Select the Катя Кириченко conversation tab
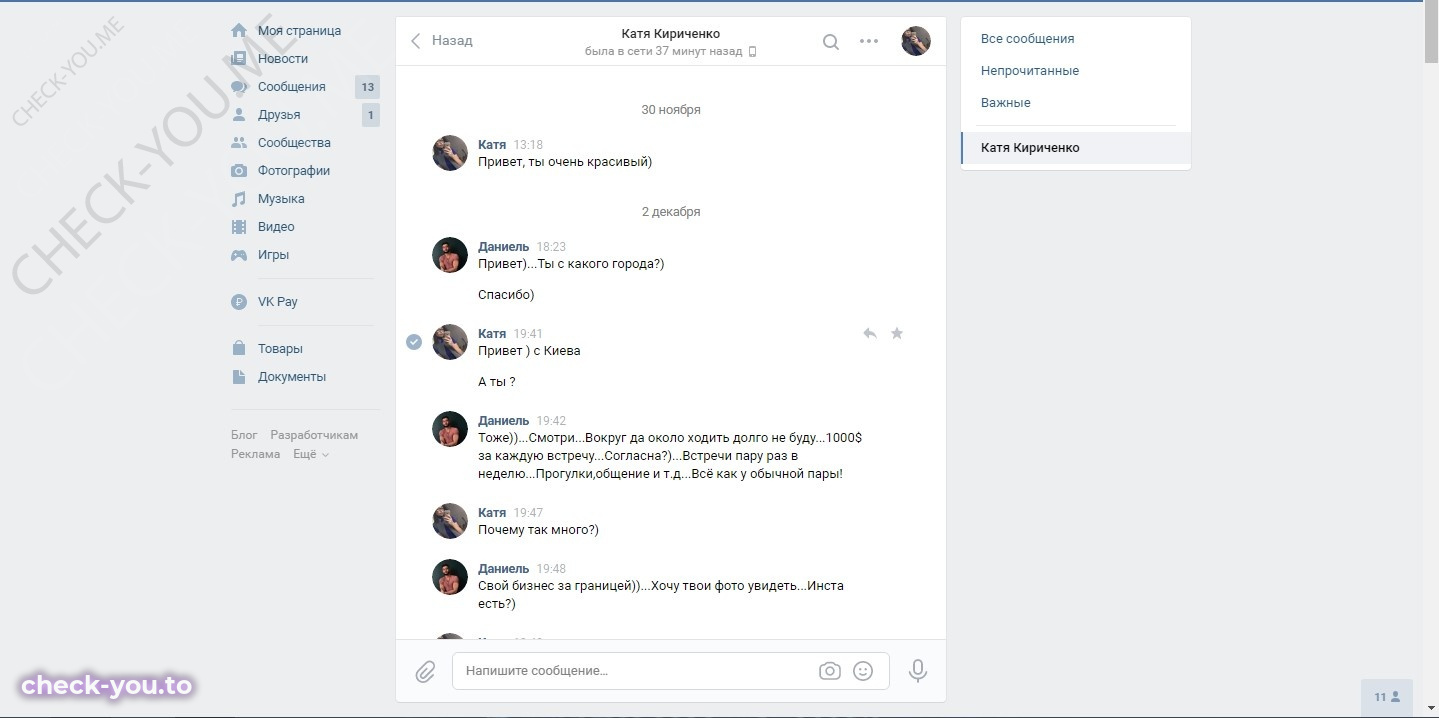 [x=1076, y=148]
